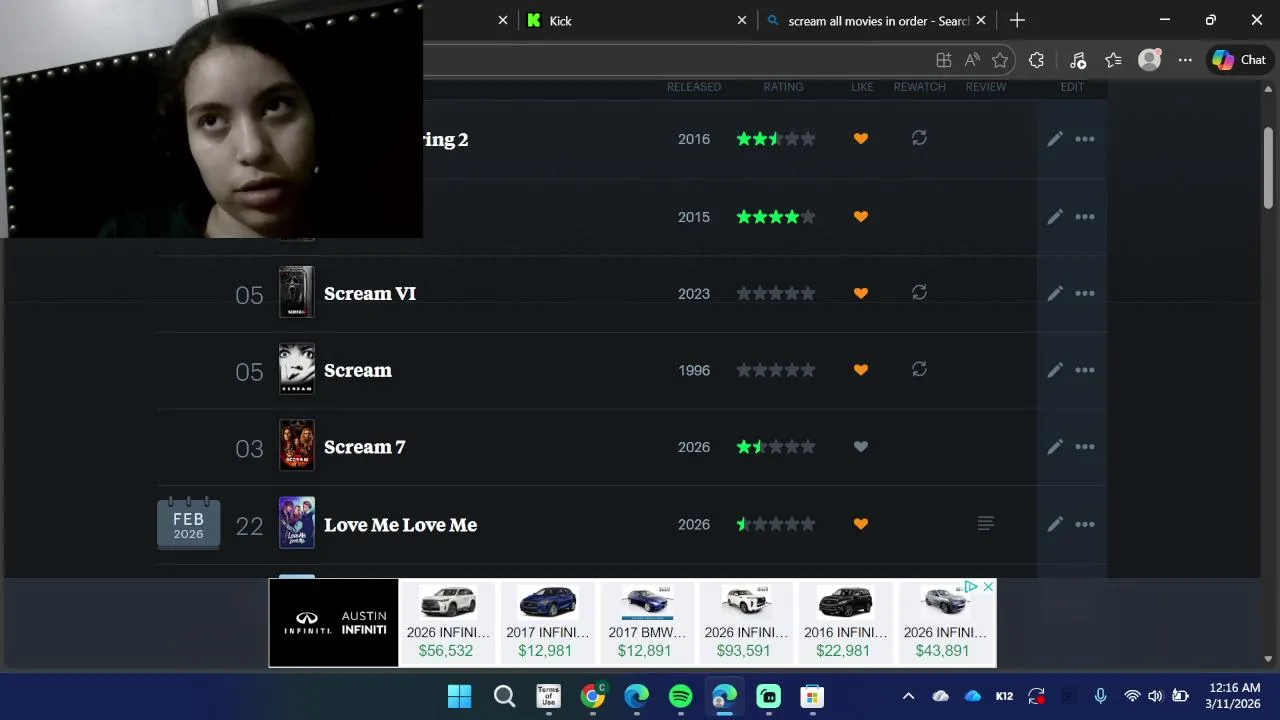This screenshot has width=1280, height=720.
Task: Toggle like heart for Love Me Love Me
Action: (x=861, y=524)
